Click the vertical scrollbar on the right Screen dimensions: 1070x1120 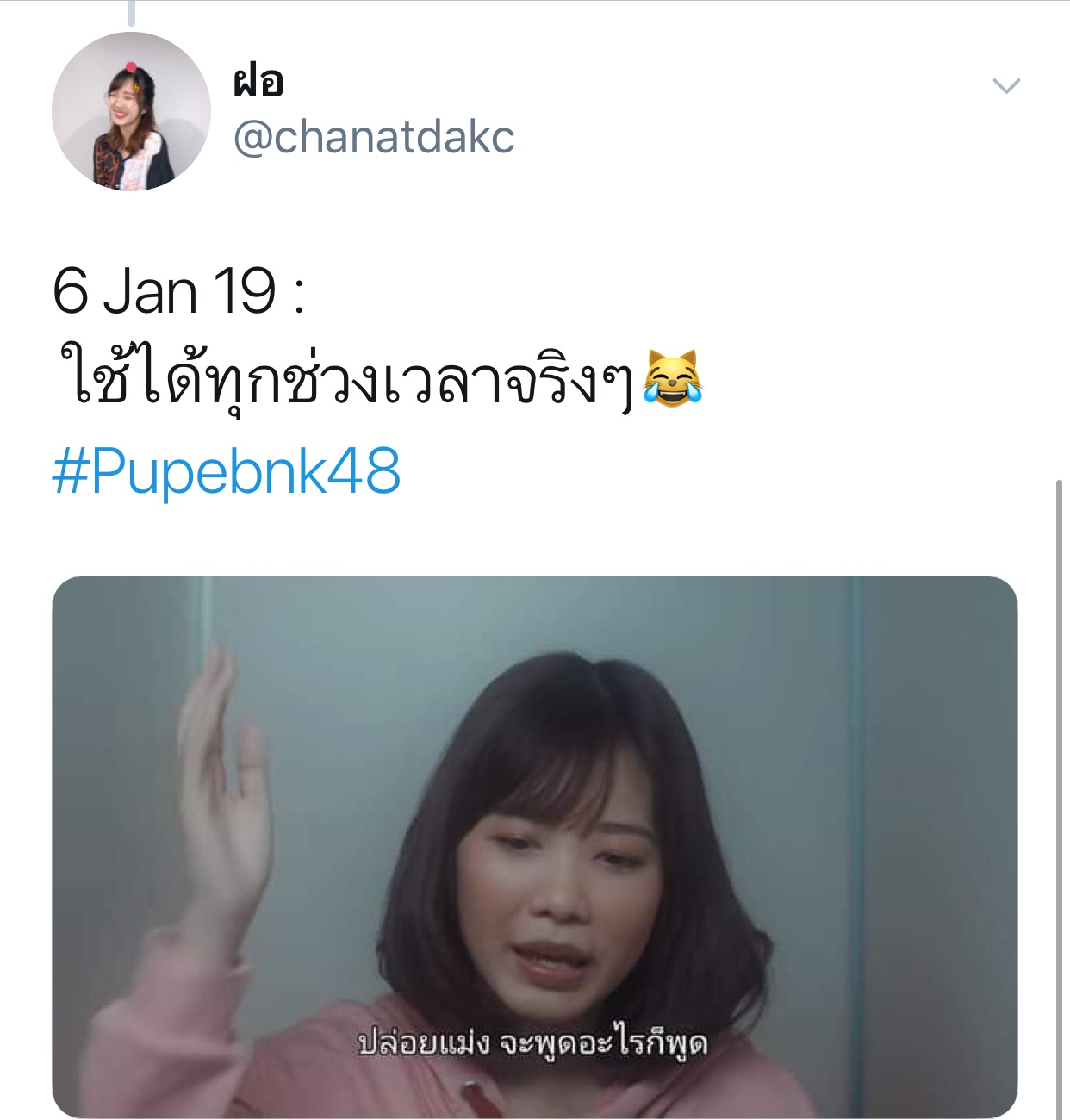click(1060, 798)
